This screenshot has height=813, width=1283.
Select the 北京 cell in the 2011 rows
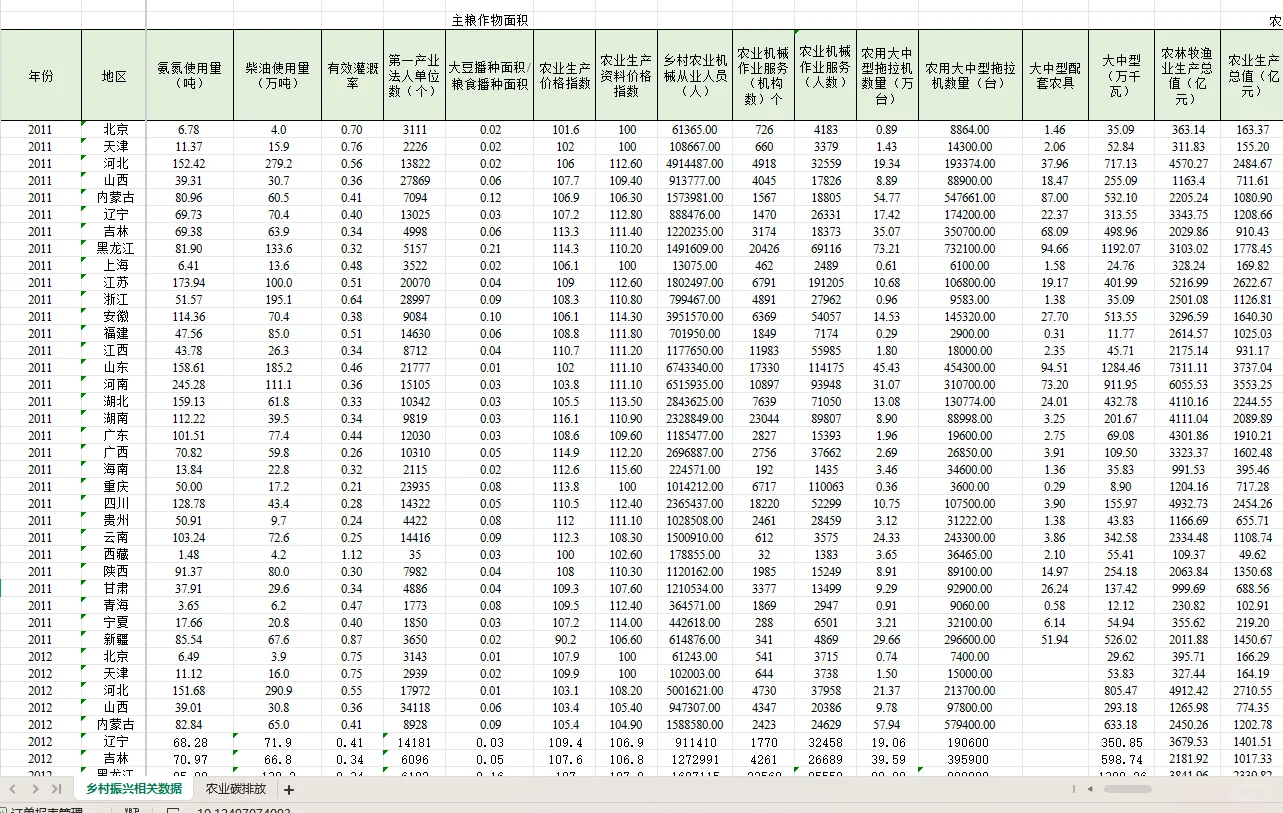[x=111, y=128]
